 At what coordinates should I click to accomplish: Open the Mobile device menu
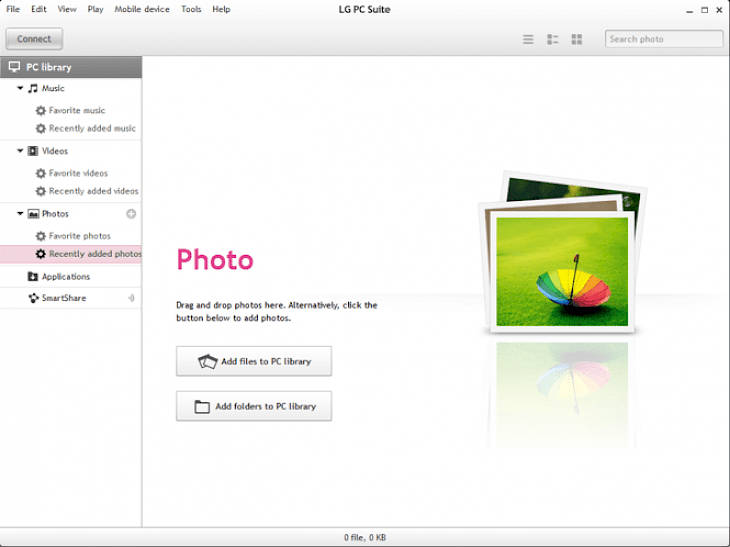point(142,9)
